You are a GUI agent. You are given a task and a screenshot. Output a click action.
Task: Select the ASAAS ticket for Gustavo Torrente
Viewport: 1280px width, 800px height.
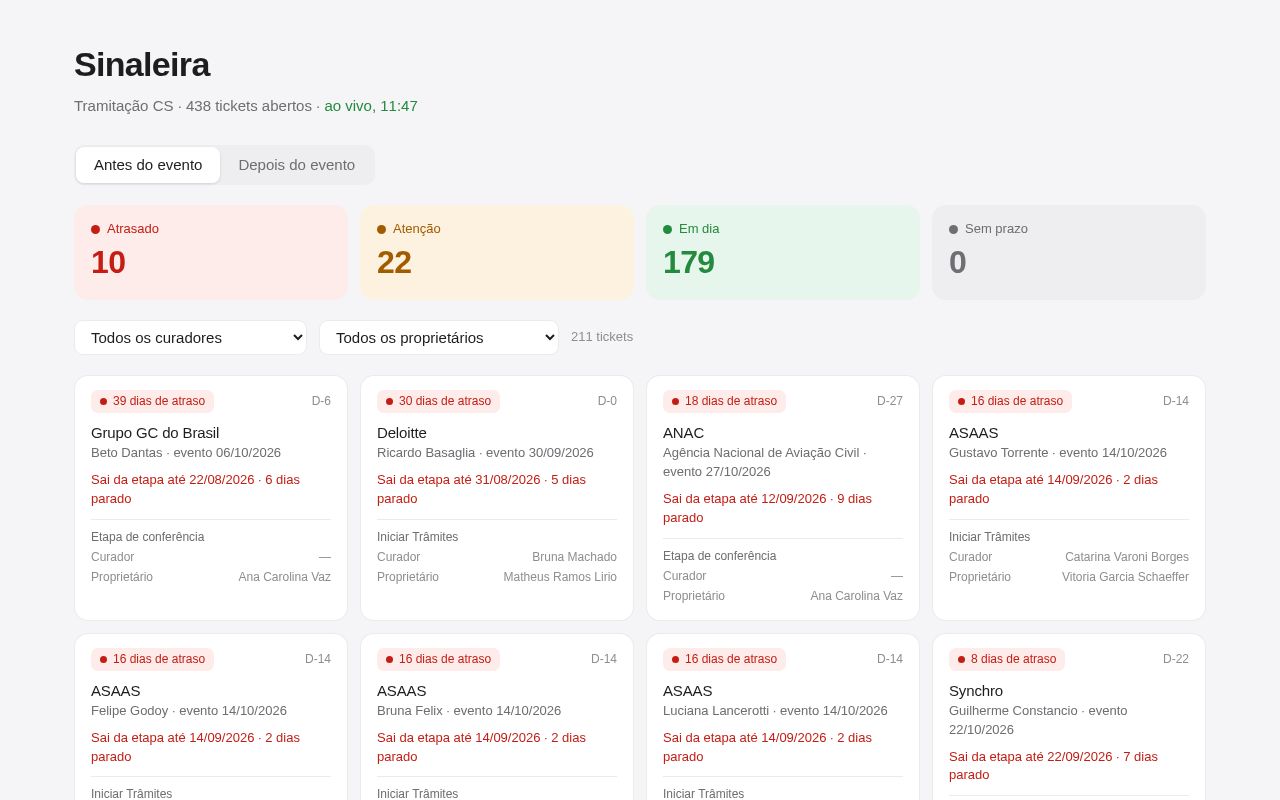click(1069, 498)
